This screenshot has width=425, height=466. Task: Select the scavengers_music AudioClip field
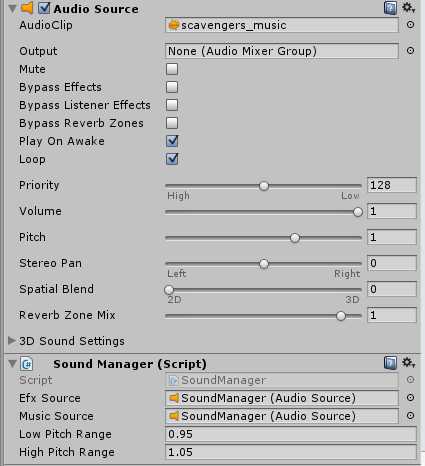tap(282, 25)
